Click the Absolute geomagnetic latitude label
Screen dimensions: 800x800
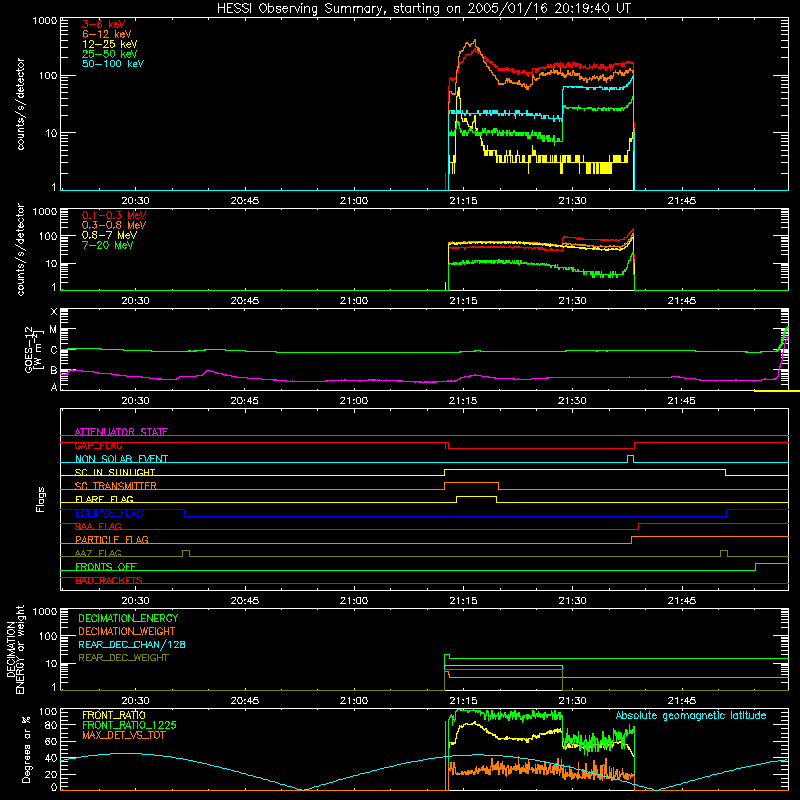(x=691, y=715)
